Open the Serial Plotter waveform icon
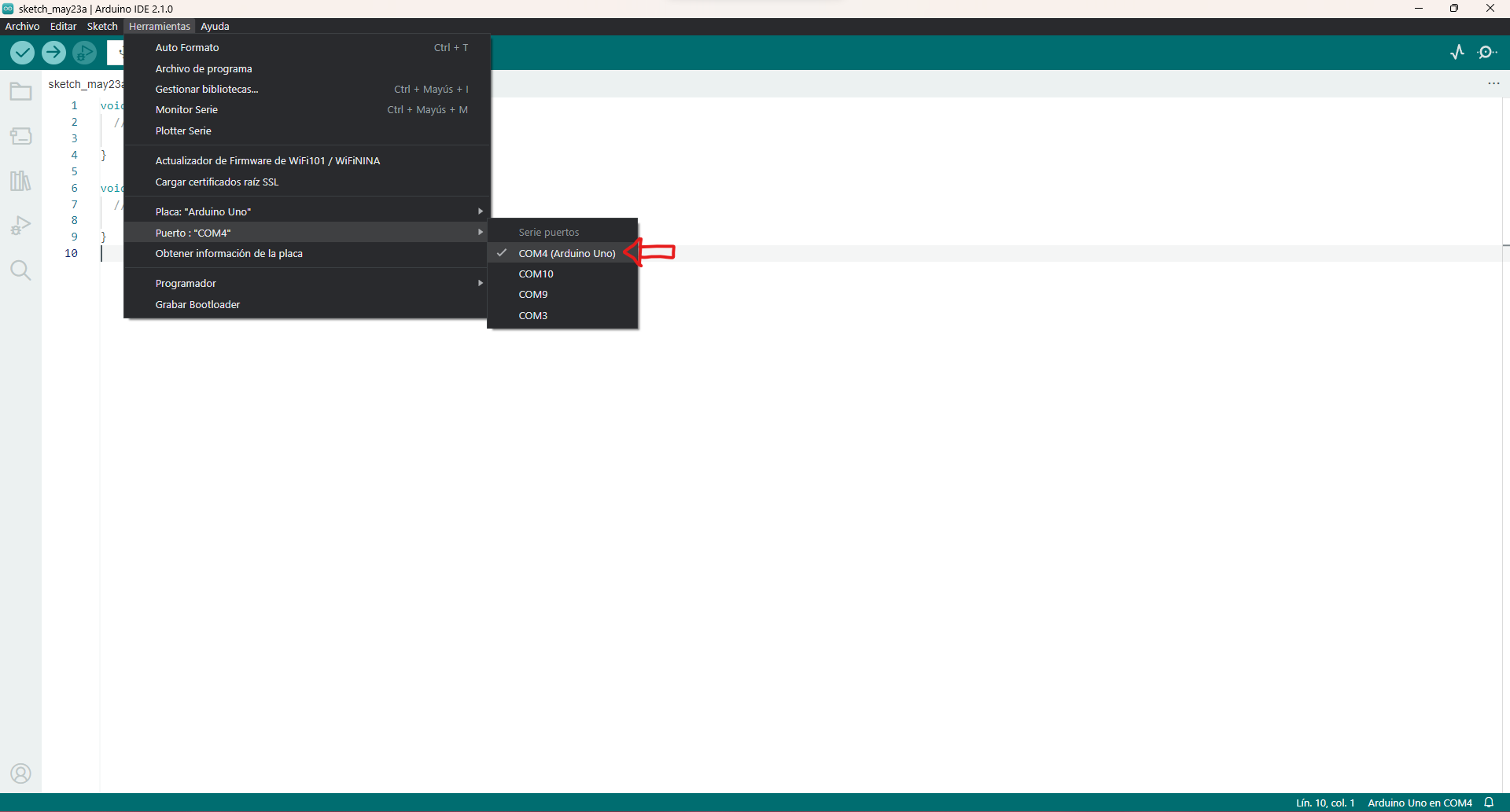 point(1457,53)
